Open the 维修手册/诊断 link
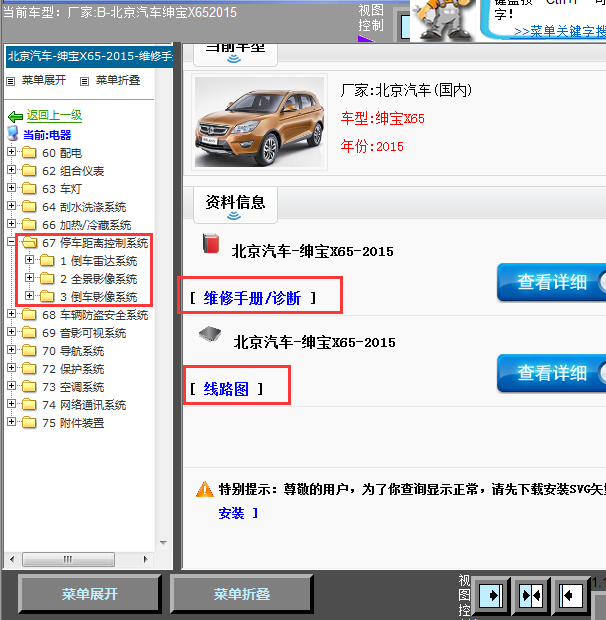Screen dimensions: 606x620 252,298
